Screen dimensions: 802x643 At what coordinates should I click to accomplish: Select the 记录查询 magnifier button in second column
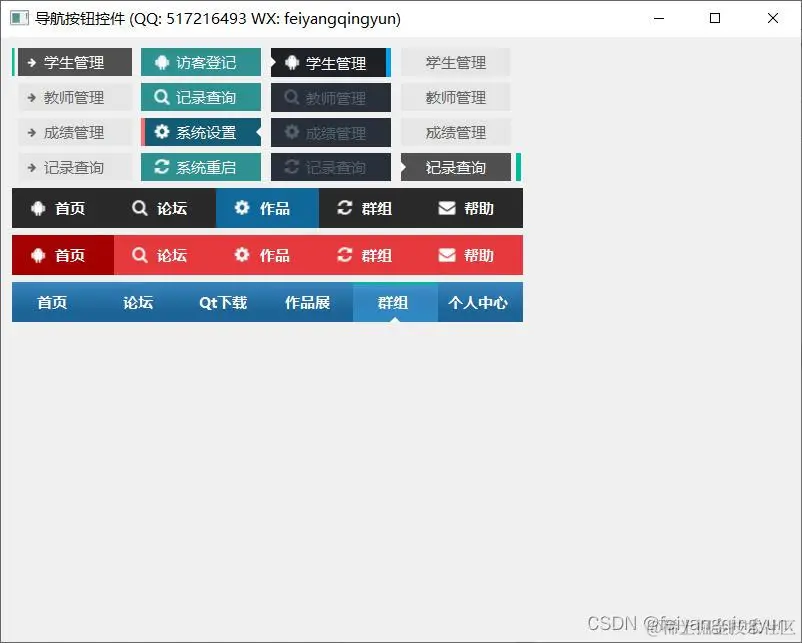pyautogui.click(x=200, y=97)
